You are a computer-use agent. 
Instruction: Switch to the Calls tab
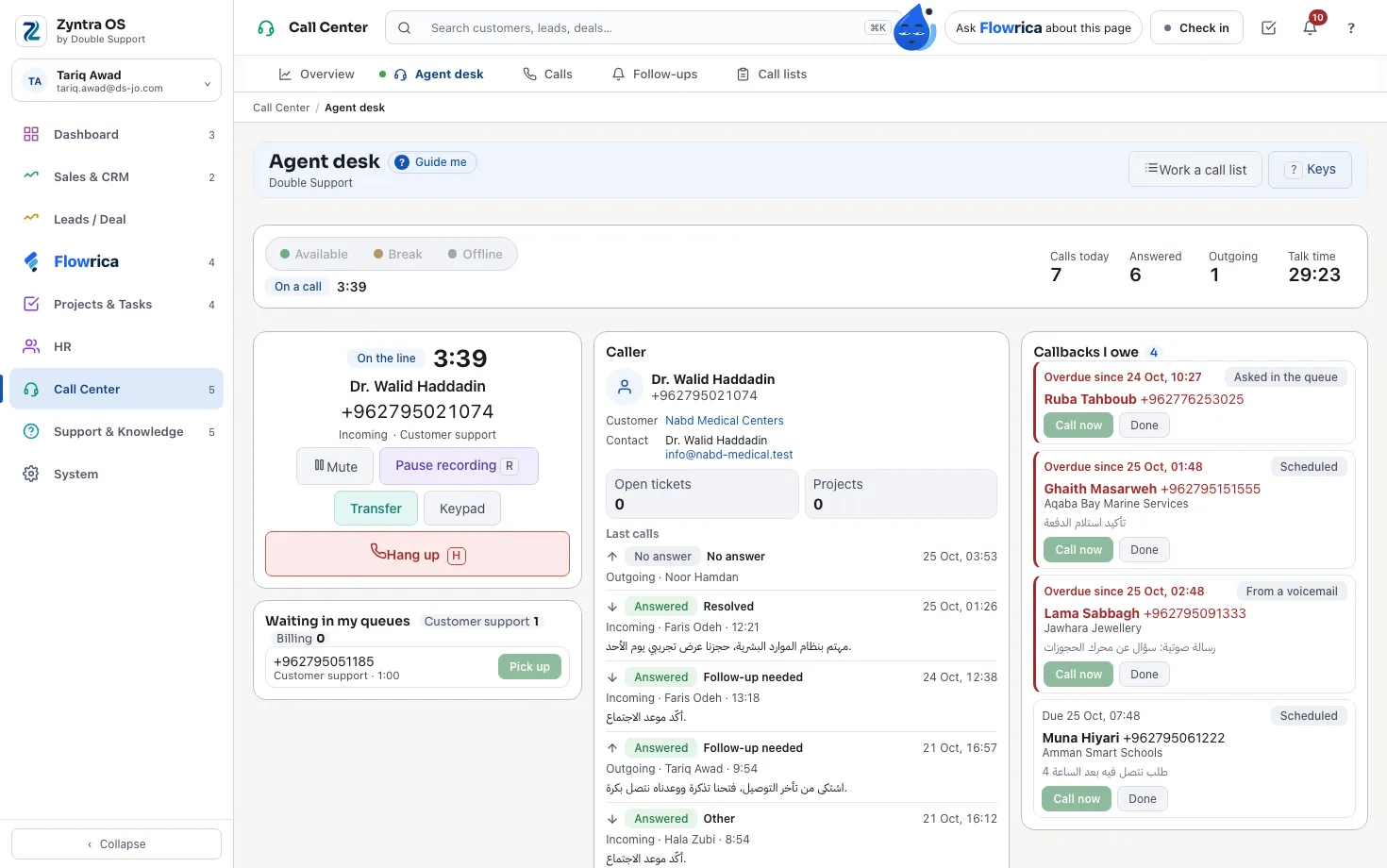tap(547, 75)
